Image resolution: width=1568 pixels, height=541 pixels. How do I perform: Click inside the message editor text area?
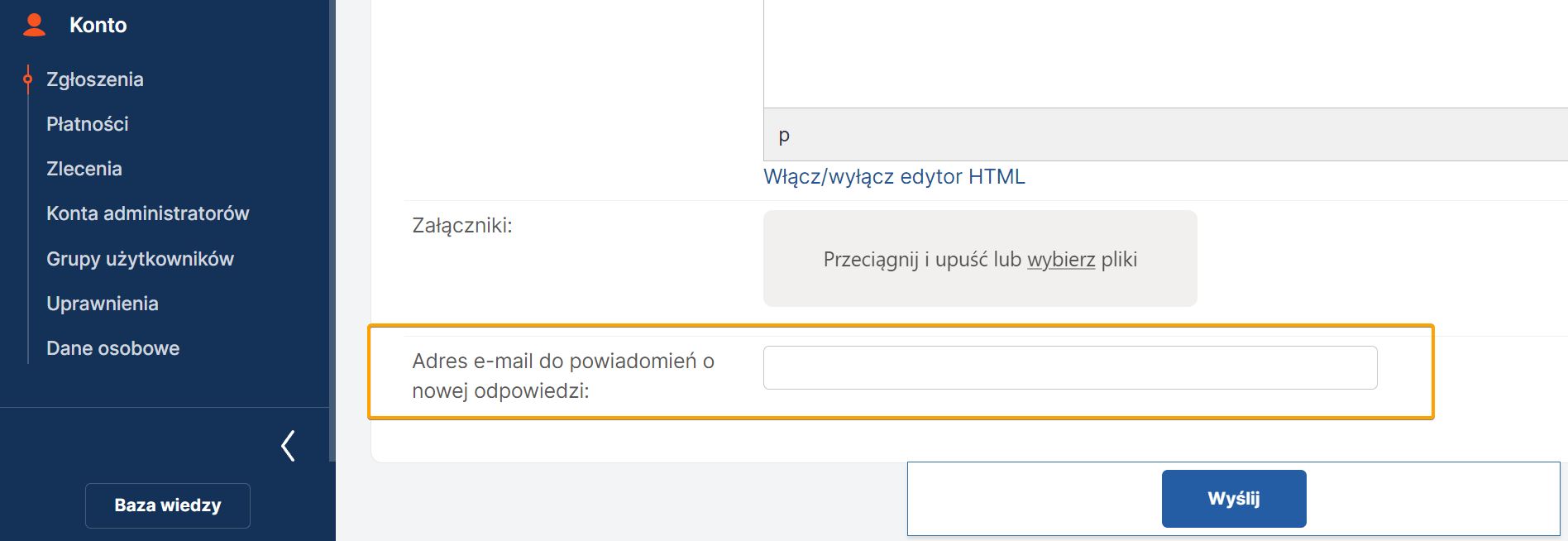(x=1158, y=50)
